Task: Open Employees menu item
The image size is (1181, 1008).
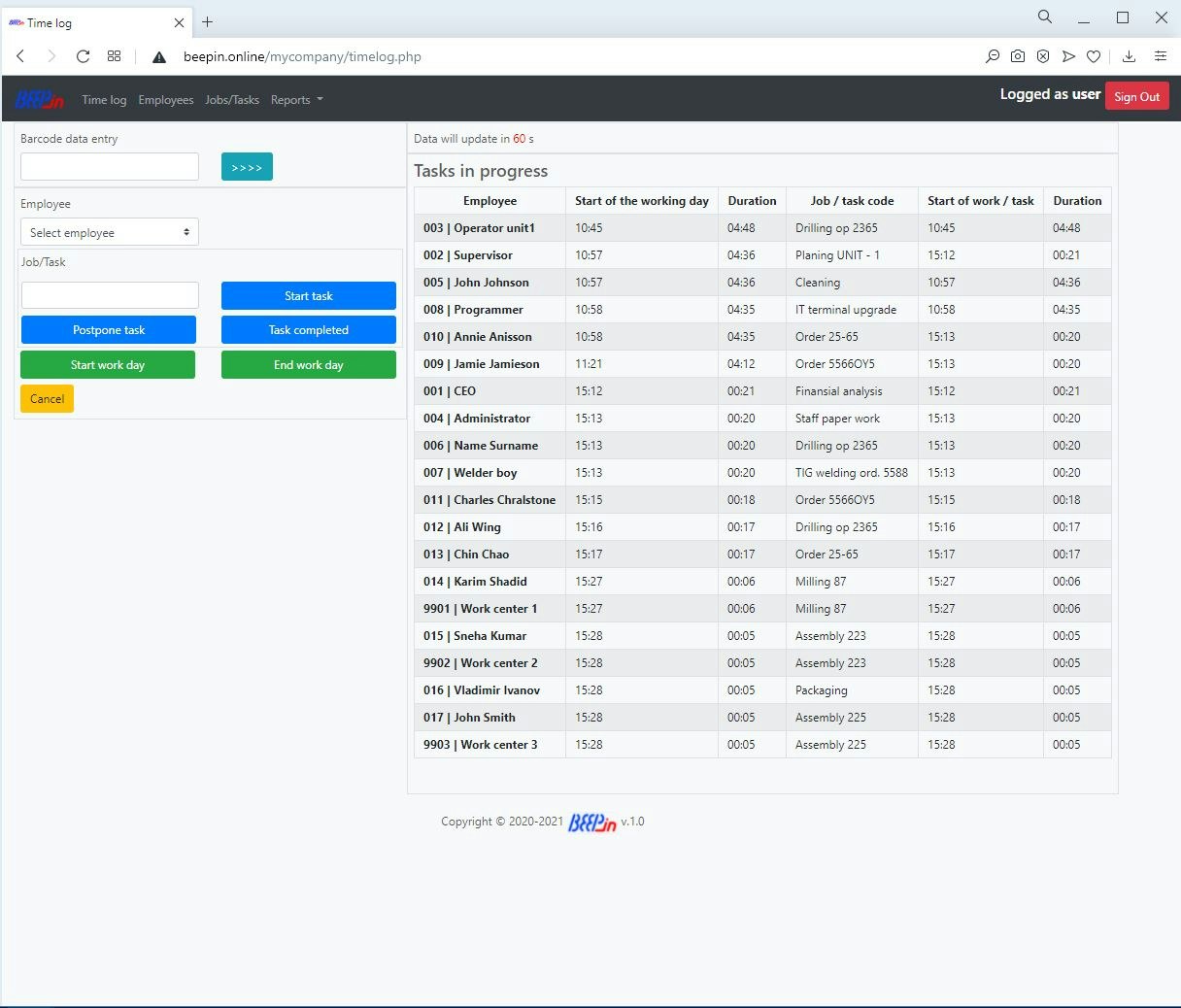Action: pyautogui.click(x=166, y=99)
